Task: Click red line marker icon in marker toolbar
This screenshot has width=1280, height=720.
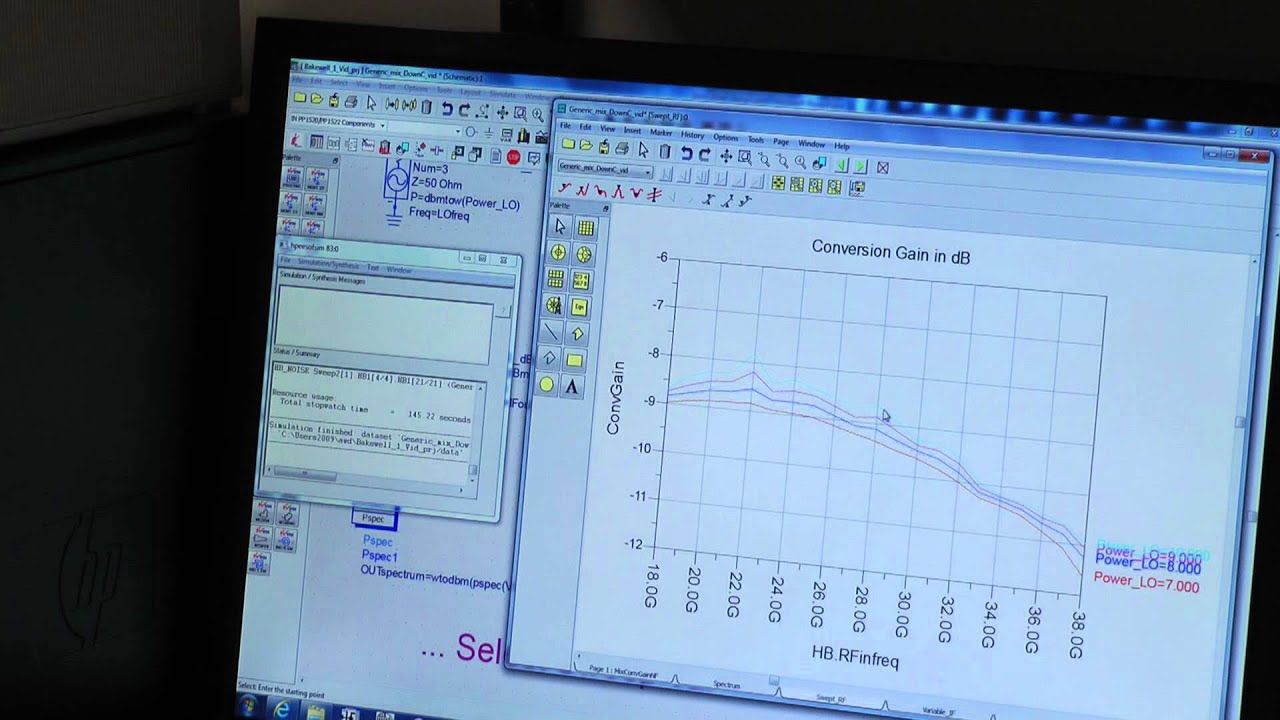Action: click(654, 195)
